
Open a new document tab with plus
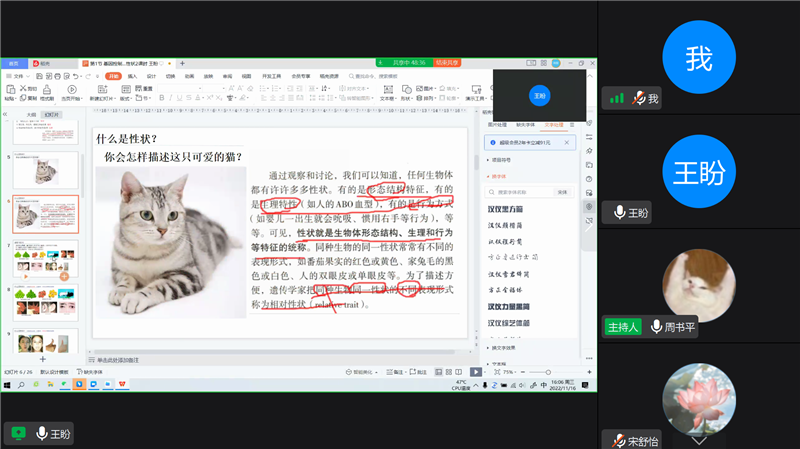tap(182, 63)
